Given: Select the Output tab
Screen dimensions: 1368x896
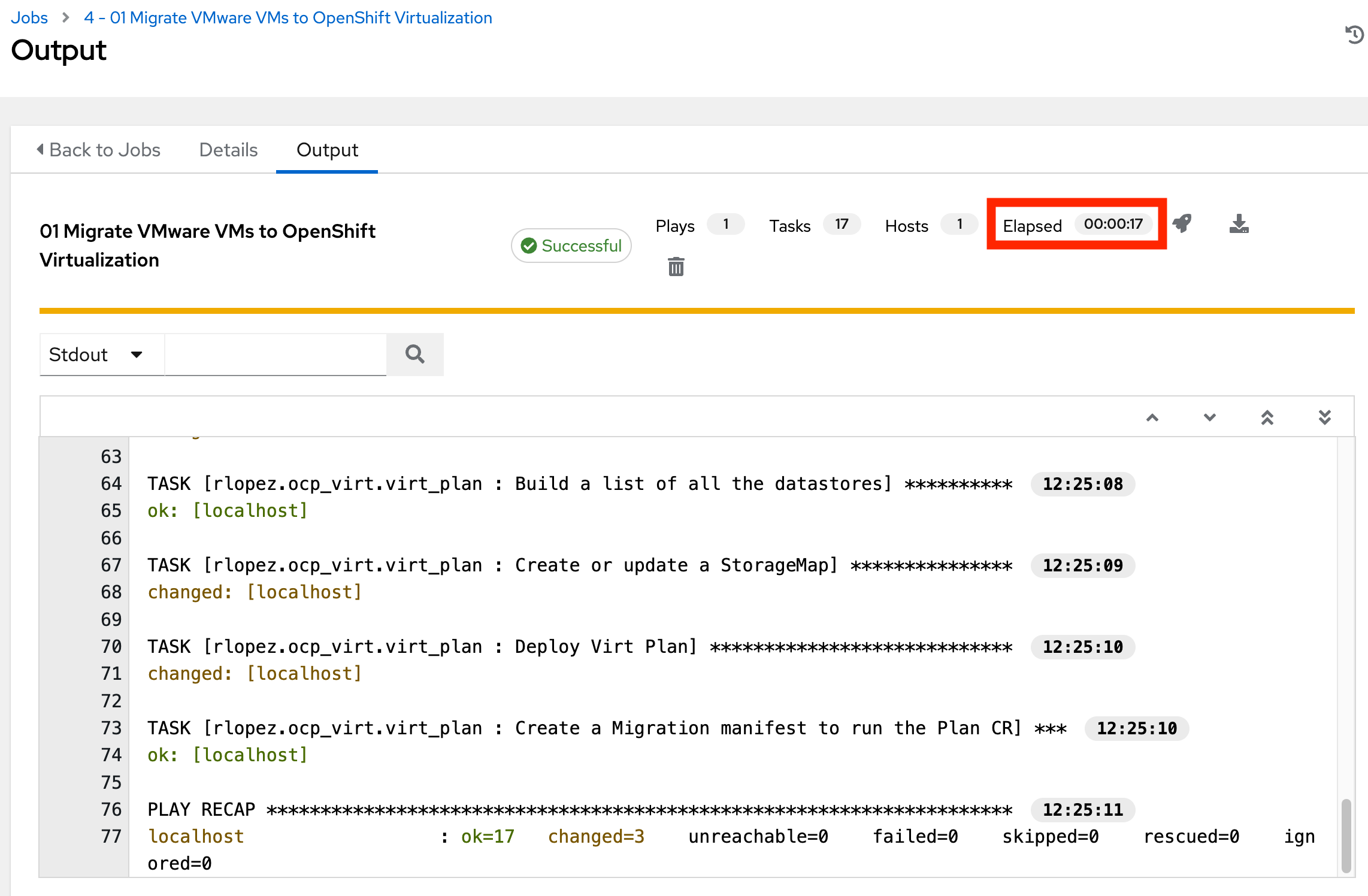Looking at the screenshot, I should point(327,150).
